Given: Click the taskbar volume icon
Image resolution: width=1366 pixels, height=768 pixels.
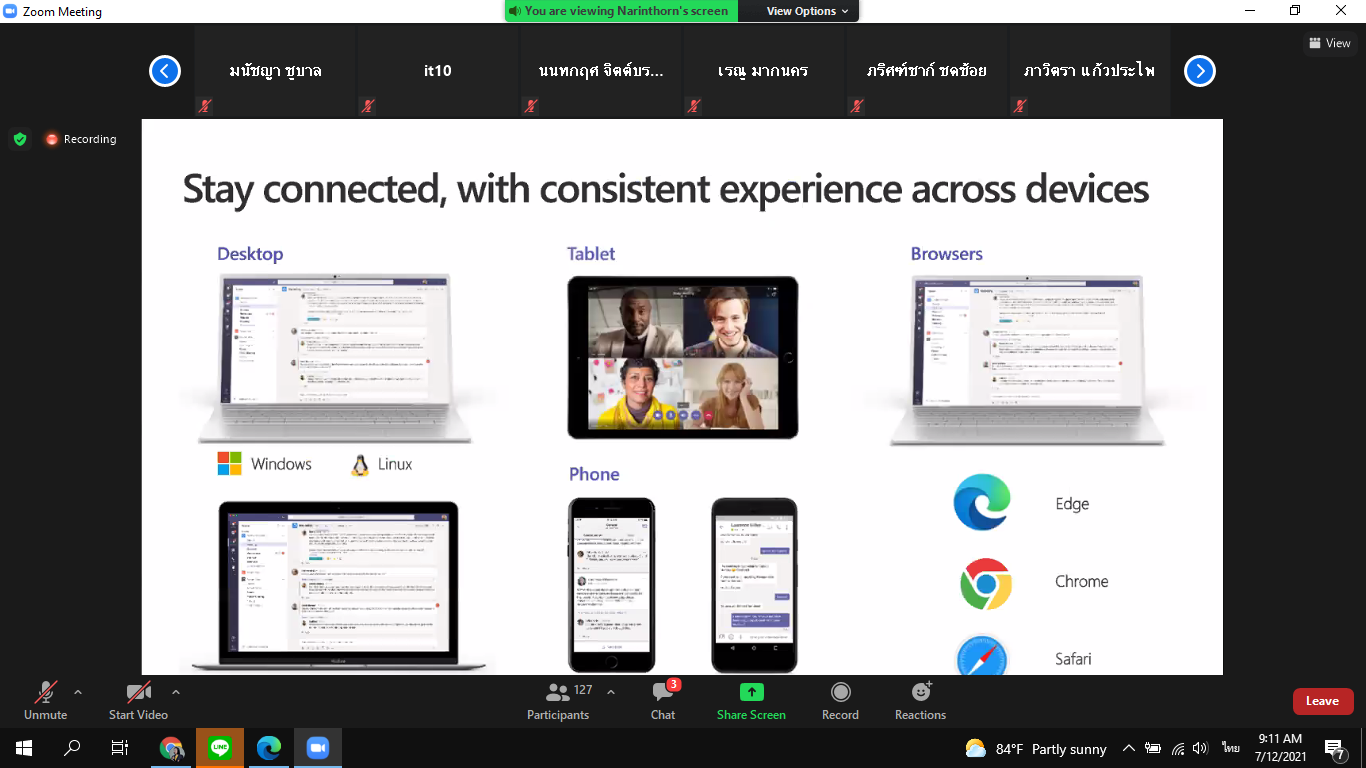Looking at the screenshot, I should pyautogui.click(x=1201, y=748).
